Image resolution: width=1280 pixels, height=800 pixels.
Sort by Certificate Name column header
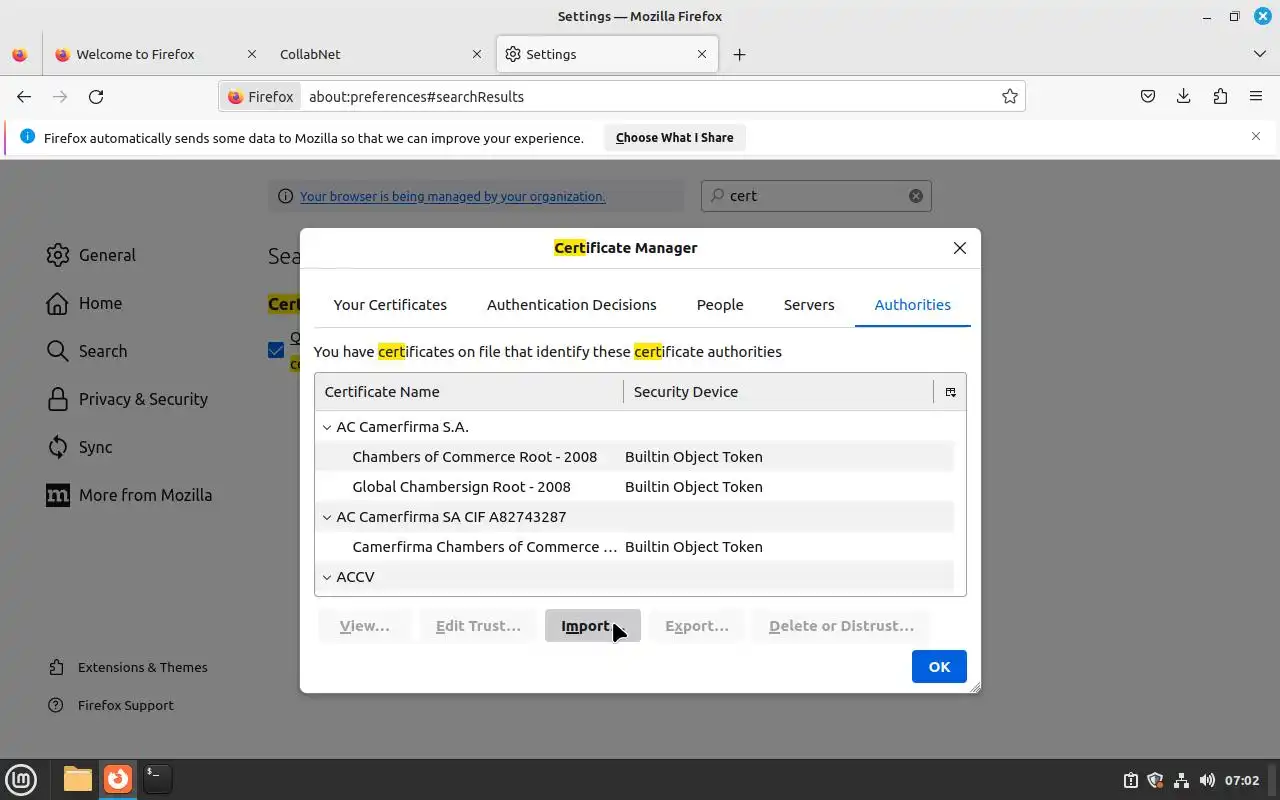468,392
